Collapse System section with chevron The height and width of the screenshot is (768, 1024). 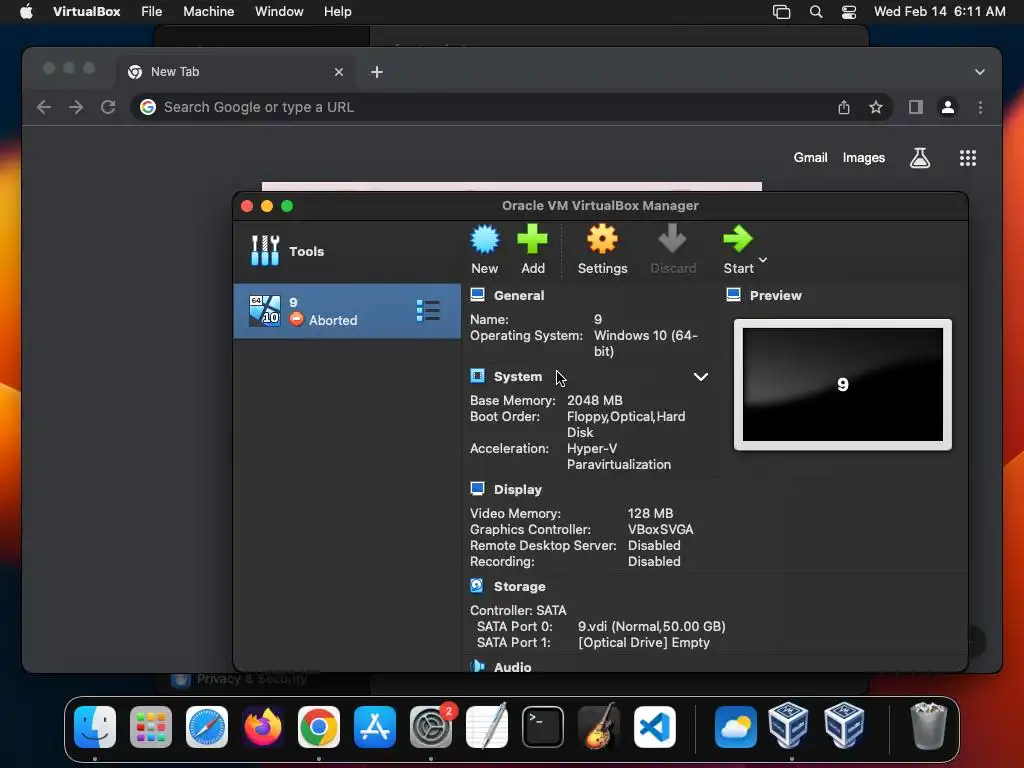(701, 377)
